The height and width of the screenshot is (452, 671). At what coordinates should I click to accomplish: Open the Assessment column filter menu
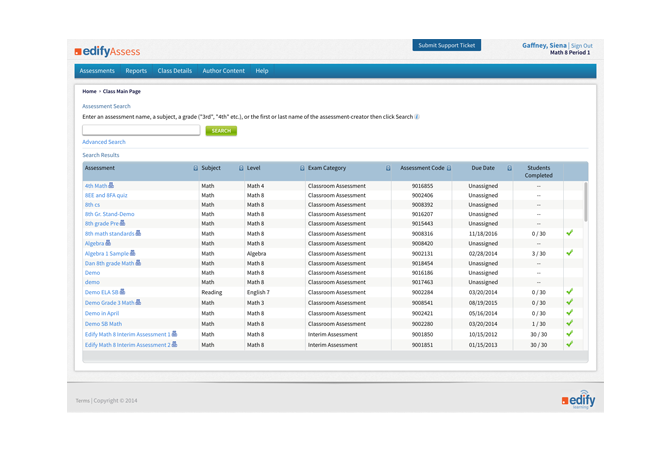tap(195, 168)
